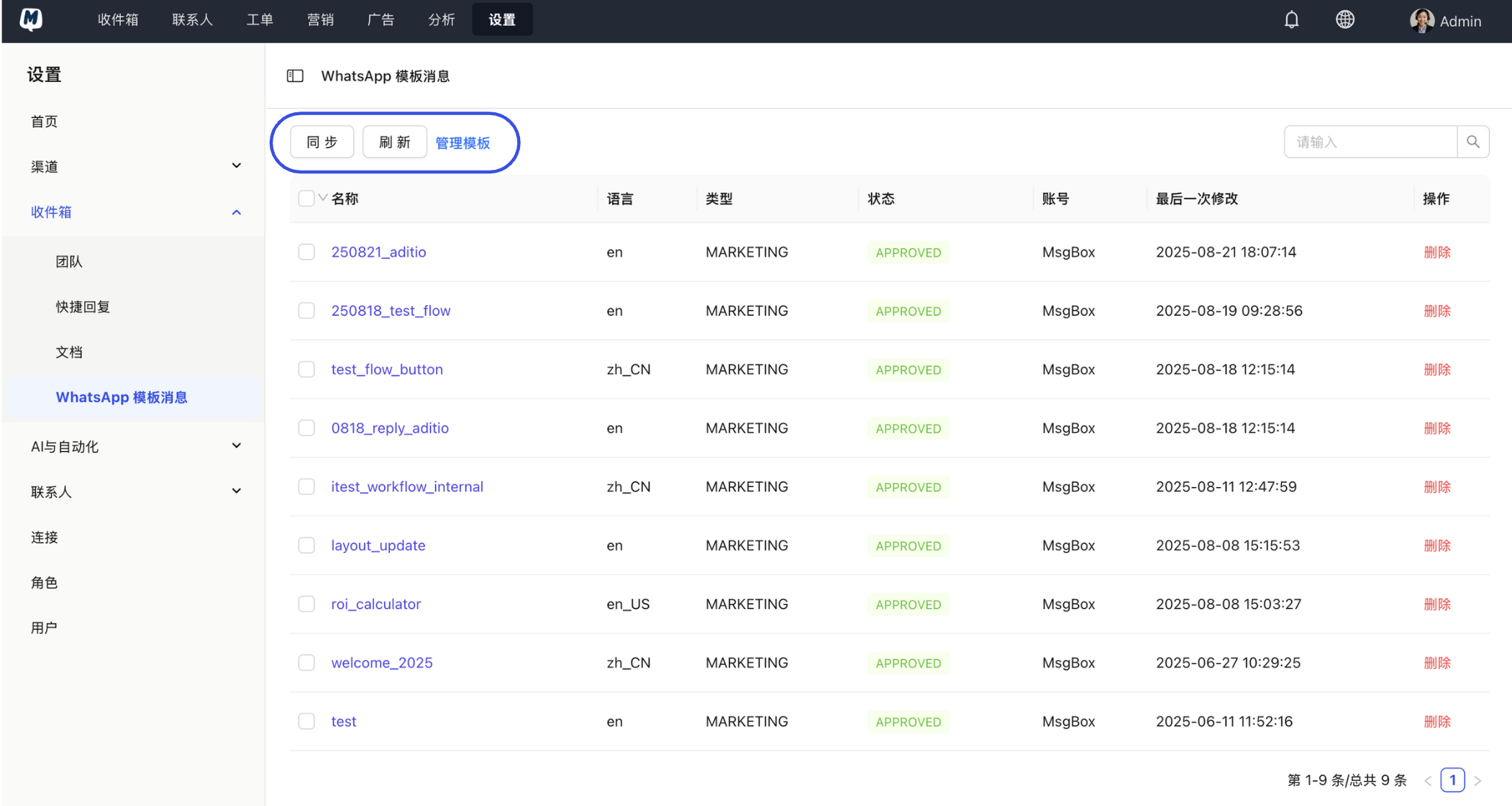Click the notification bell icon
The width and height of the screenshot is (1512, 806).
point(1291,20)
